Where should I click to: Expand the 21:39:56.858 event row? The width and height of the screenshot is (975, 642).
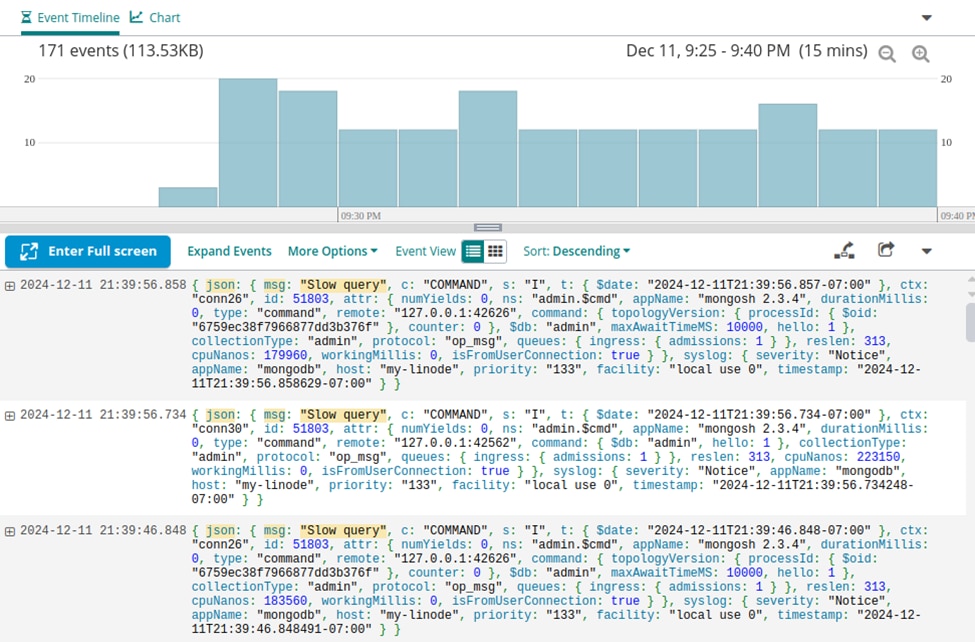click(x=10, y=285)
